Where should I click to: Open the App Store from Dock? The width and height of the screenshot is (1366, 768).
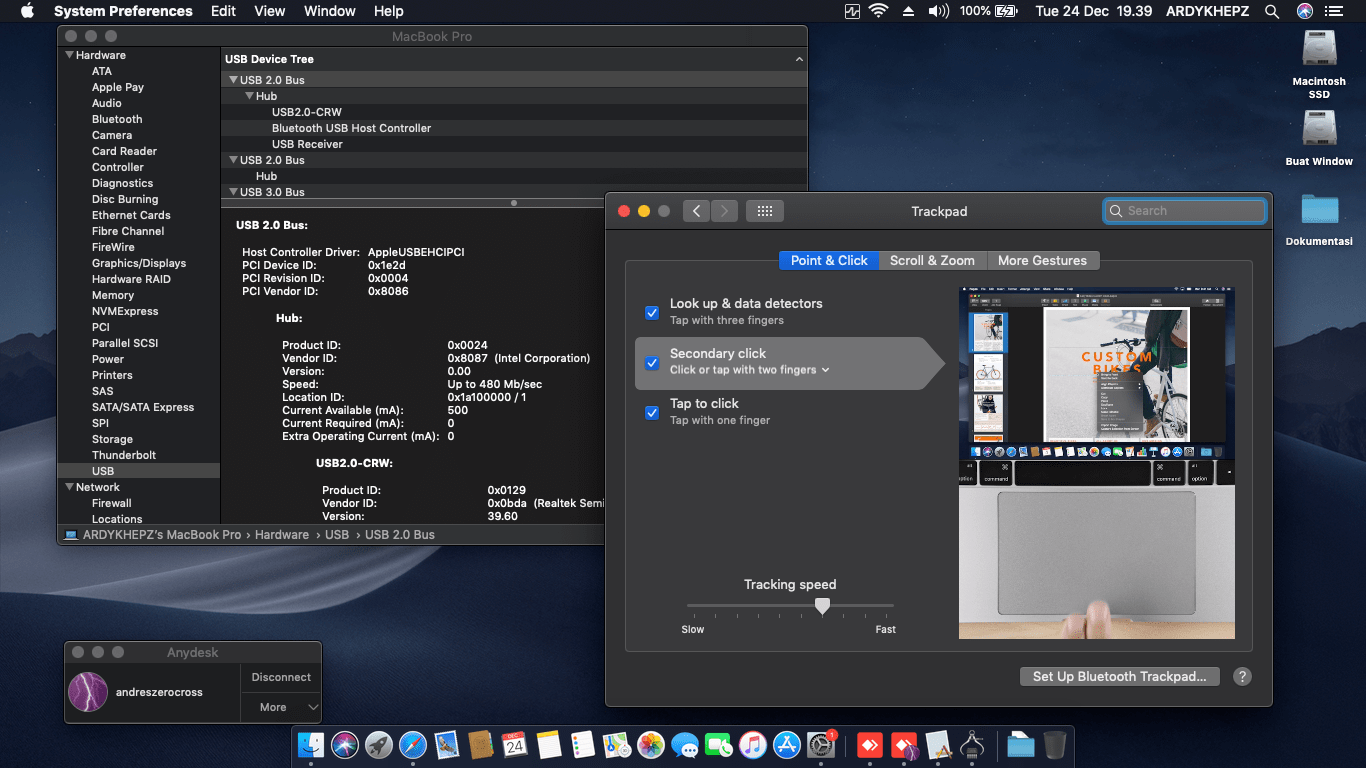tap(787, 745)
